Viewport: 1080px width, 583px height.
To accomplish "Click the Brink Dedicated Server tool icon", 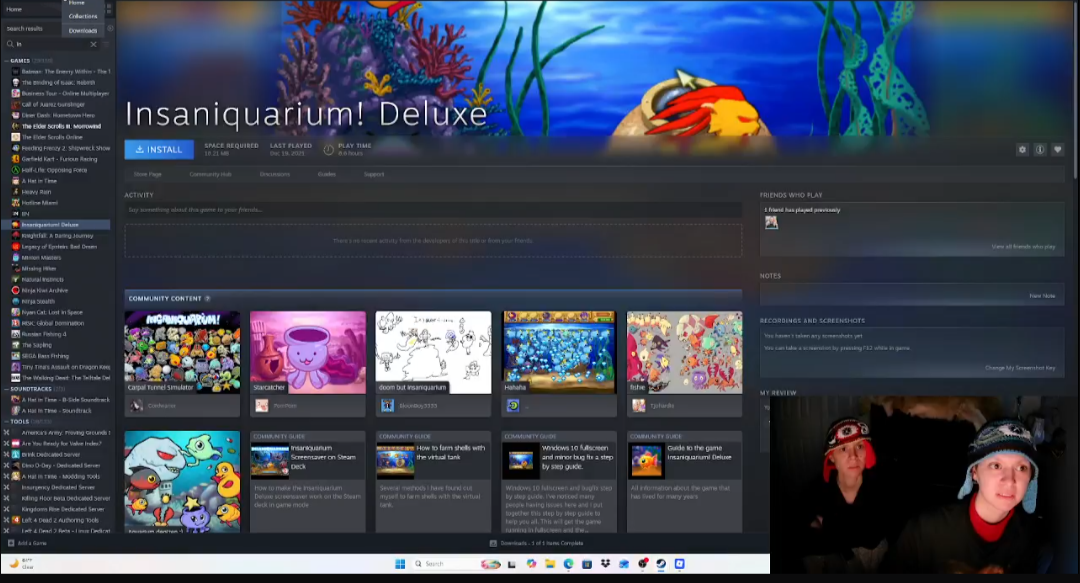I will (x=15, y=455).
